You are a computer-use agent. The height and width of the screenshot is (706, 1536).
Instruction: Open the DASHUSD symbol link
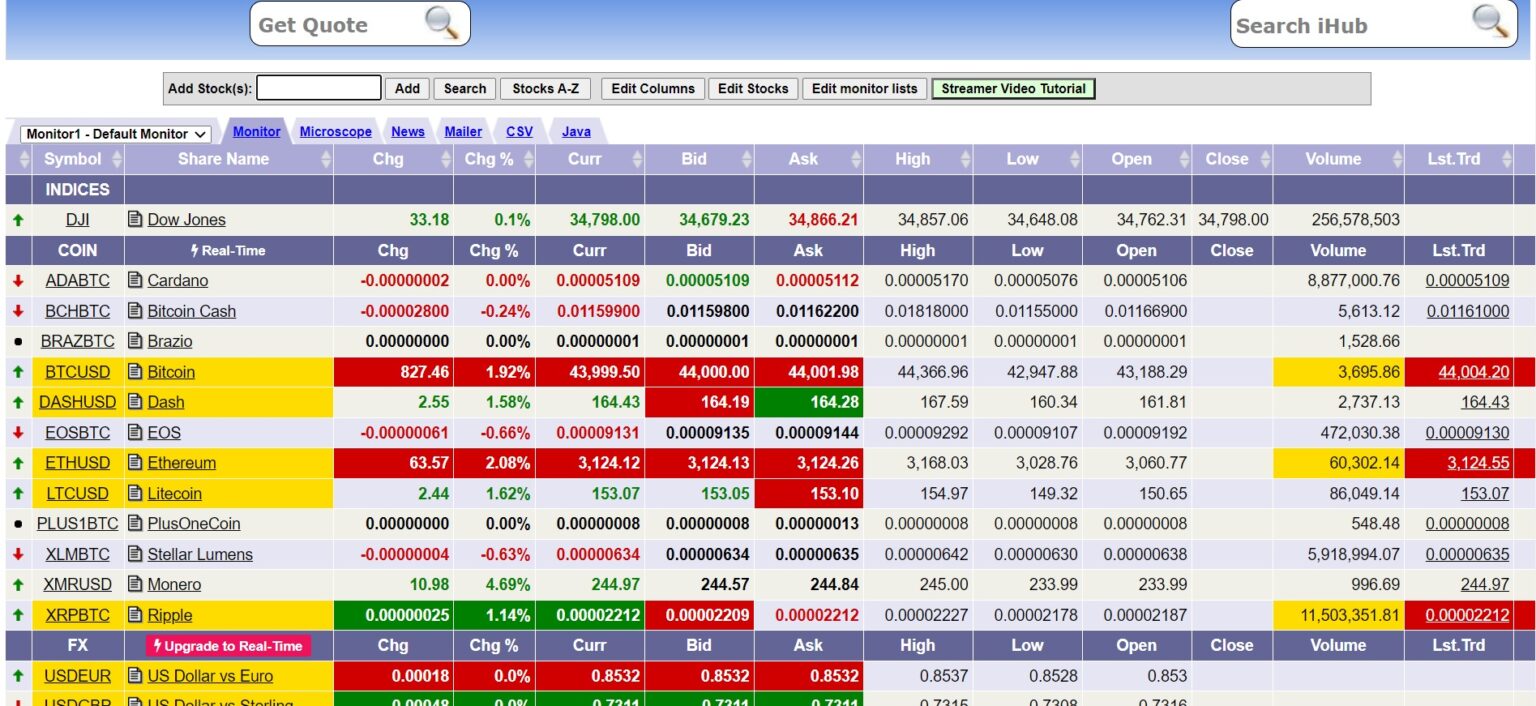click(x=78, y=402)
